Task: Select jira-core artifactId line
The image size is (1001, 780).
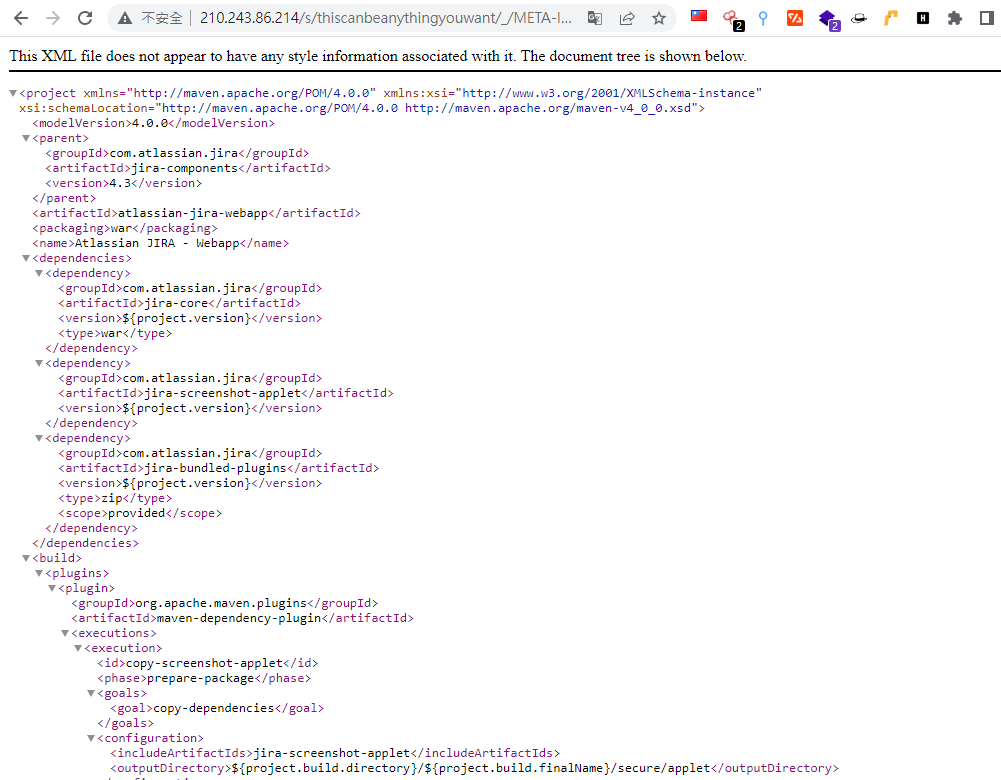Action: pyautogui.click(x=179, y=303)
